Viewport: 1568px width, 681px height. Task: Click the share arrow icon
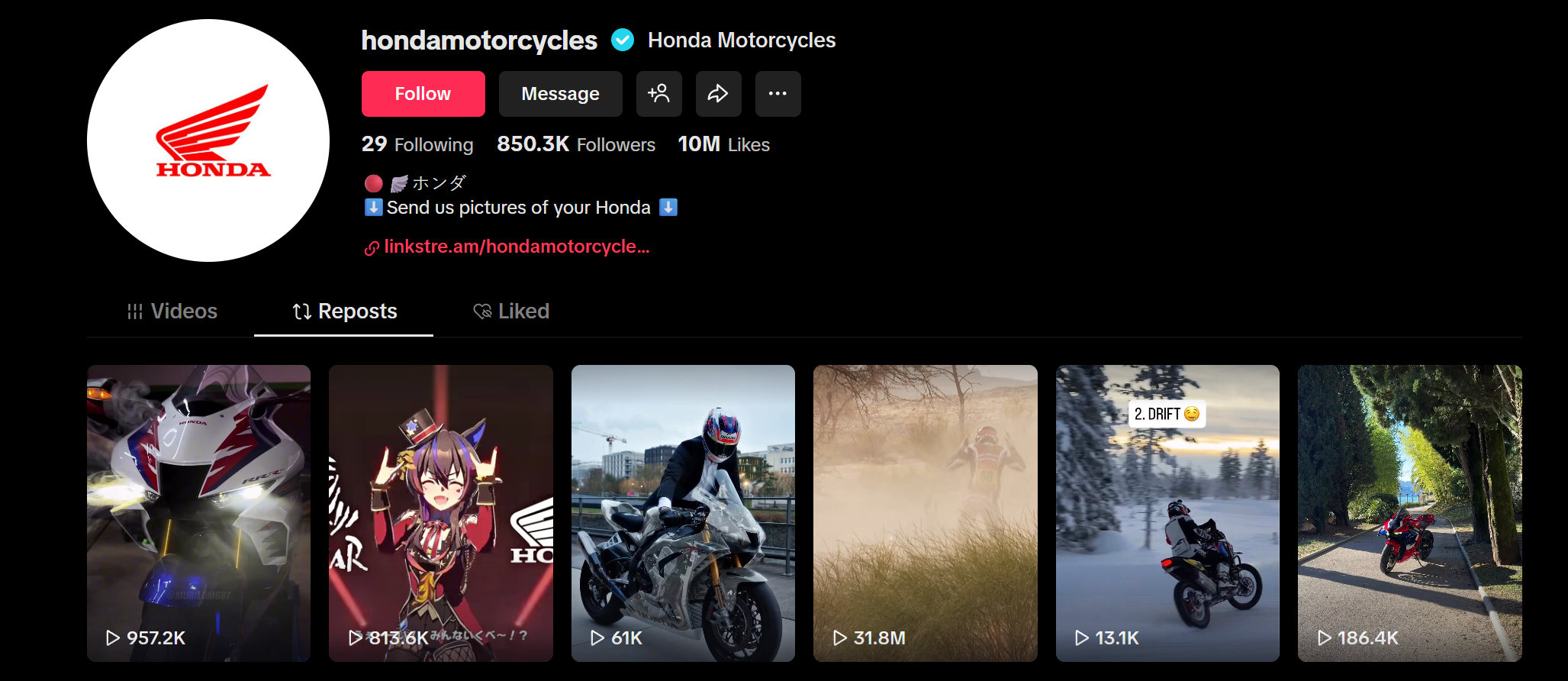coord(718,94)
